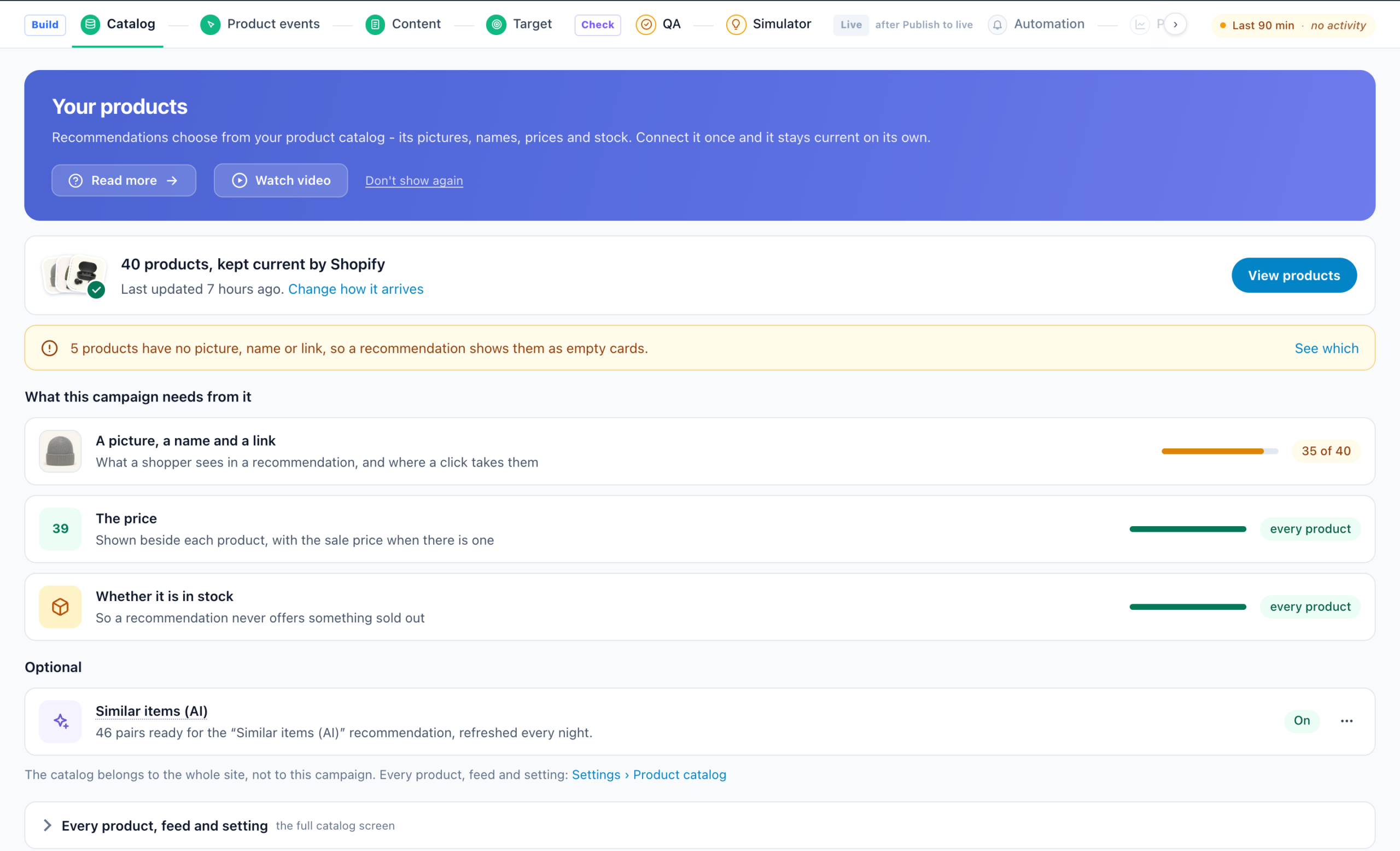Click the Automation bell icon

[997, 25]
